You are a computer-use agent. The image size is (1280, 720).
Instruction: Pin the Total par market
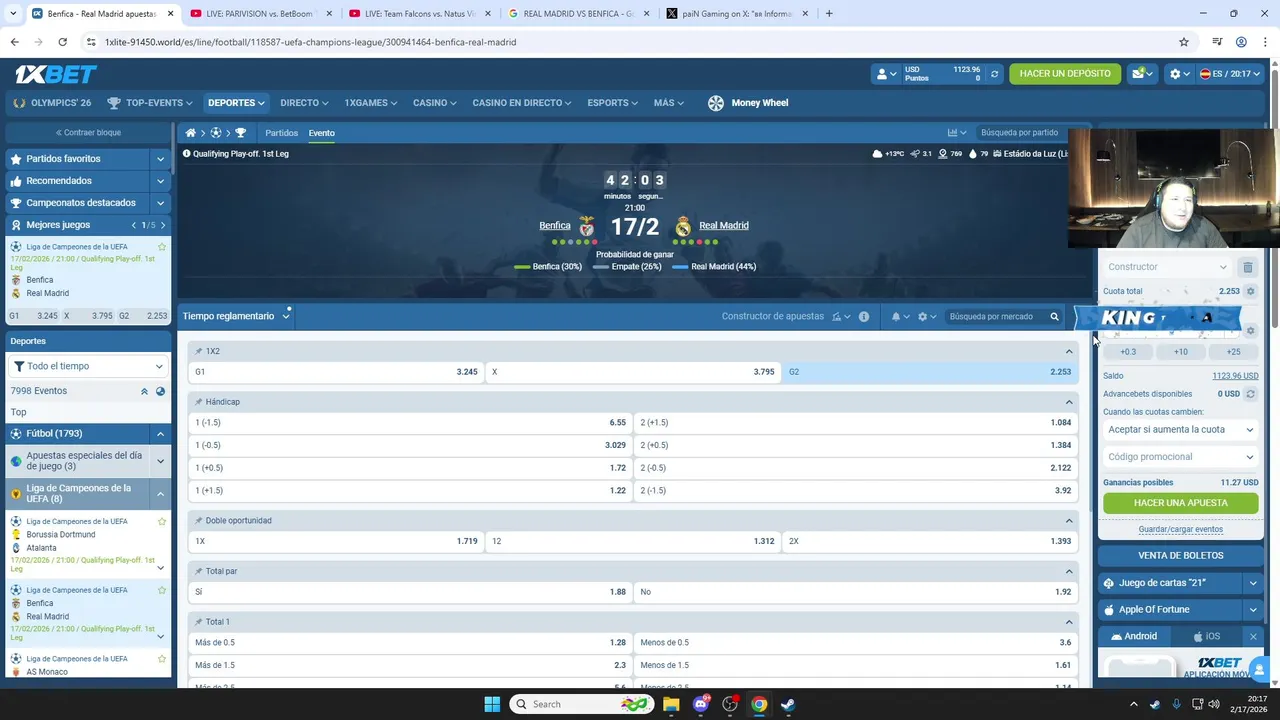click(199, 571)
